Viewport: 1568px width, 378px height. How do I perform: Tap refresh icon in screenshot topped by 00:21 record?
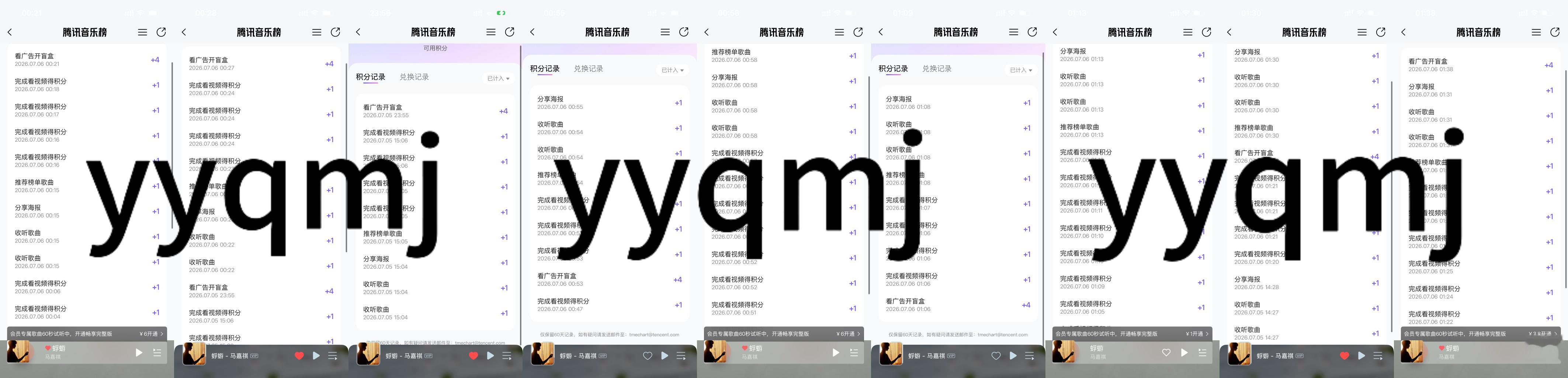(161, 32)
